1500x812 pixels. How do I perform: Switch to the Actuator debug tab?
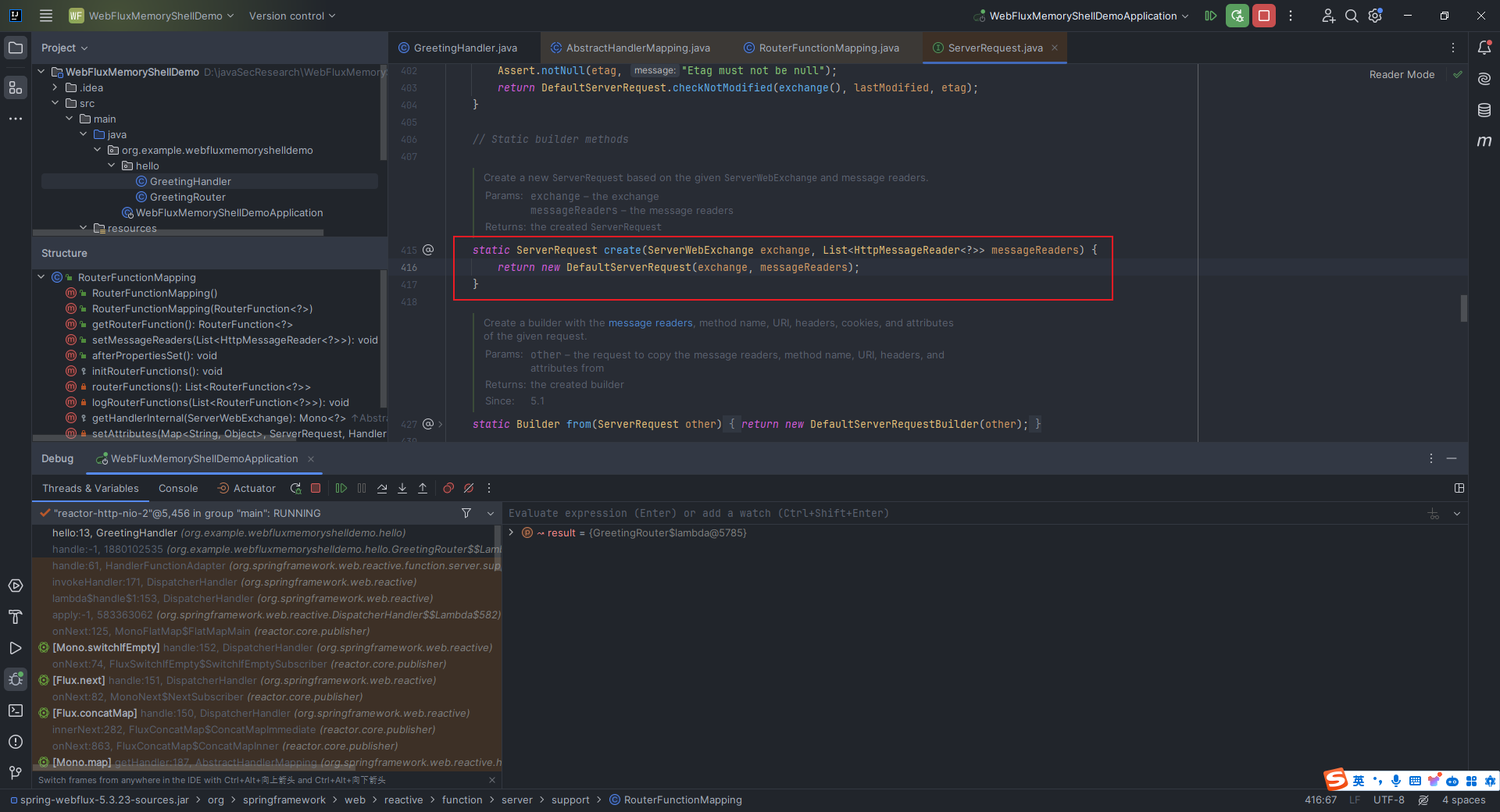(246, 488)
